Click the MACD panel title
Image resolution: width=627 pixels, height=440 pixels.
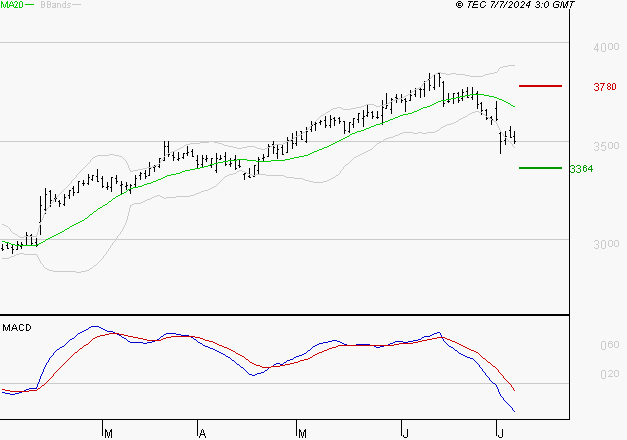click(17, 328)
